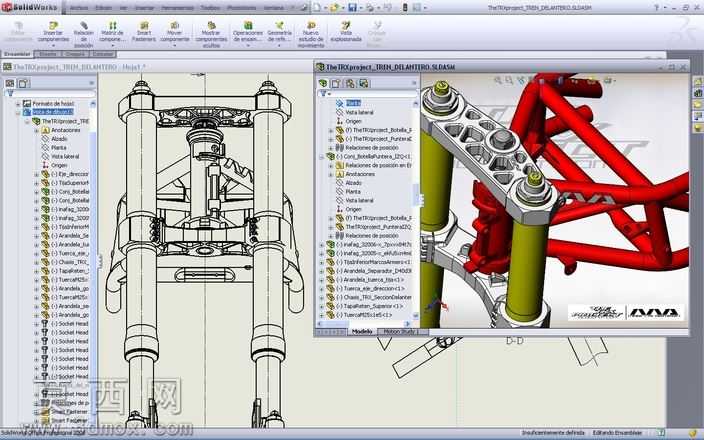Open the Herramientas menu
This screenshot has height=440, width=704.
click(177, 8)
